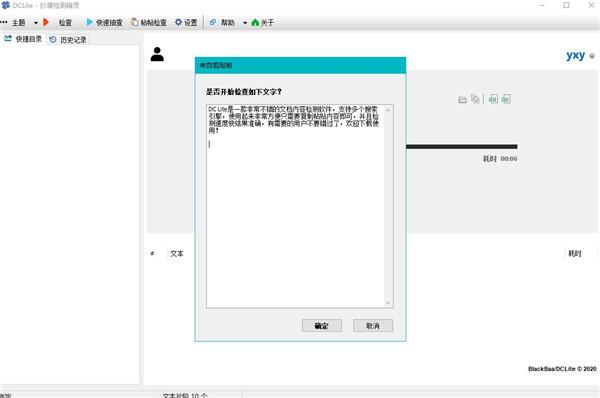This screenshot has width=600, height=398.
Task: Click the green 关于 home icon
Action: (255, 23)
